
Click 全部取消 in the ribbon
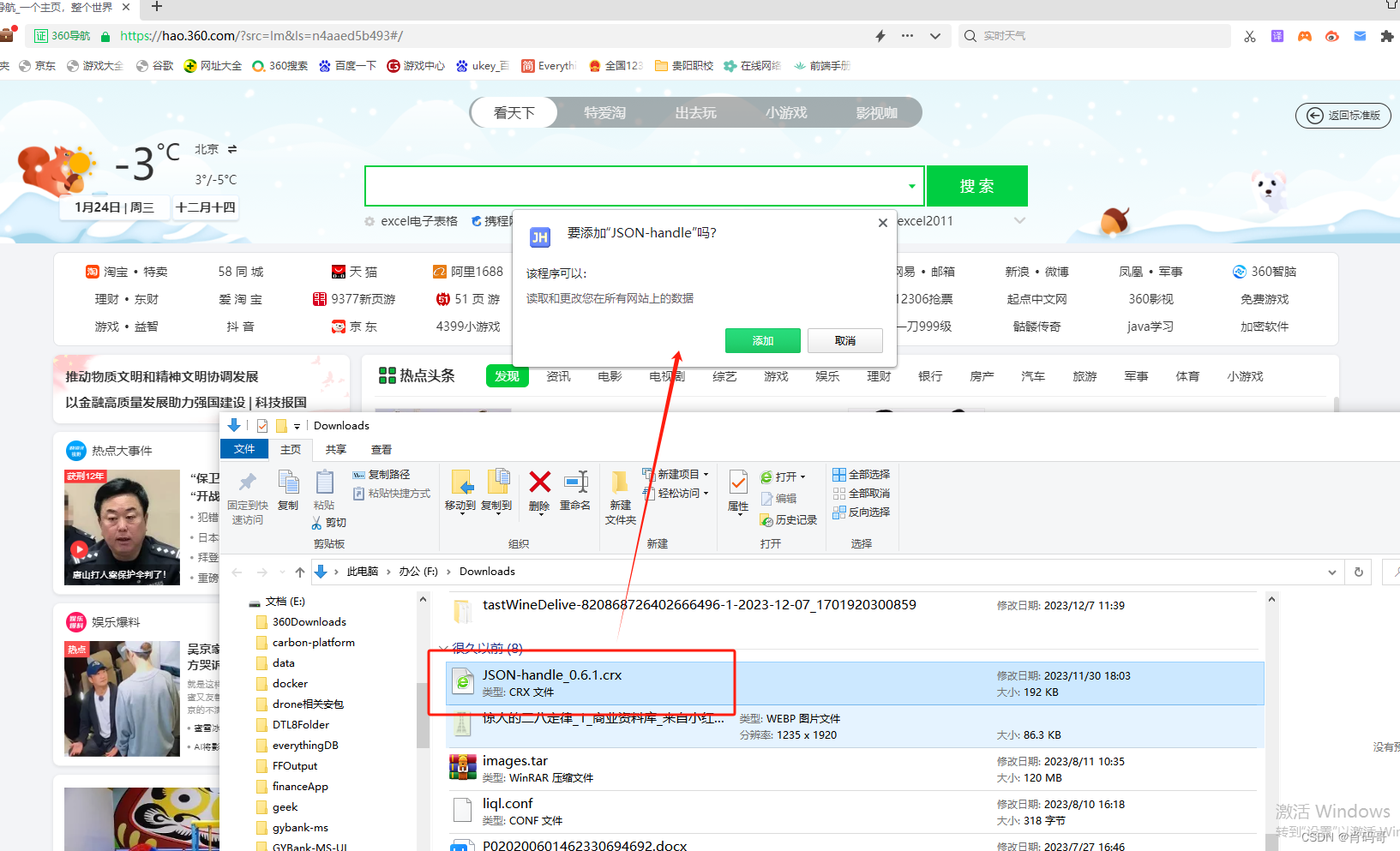click(861, 493)
